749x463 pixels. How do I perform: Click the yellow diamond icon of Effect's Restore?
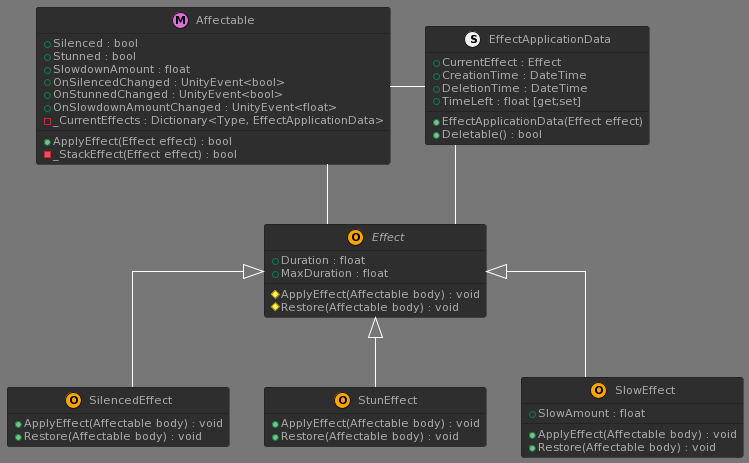(x=275, y=307)
